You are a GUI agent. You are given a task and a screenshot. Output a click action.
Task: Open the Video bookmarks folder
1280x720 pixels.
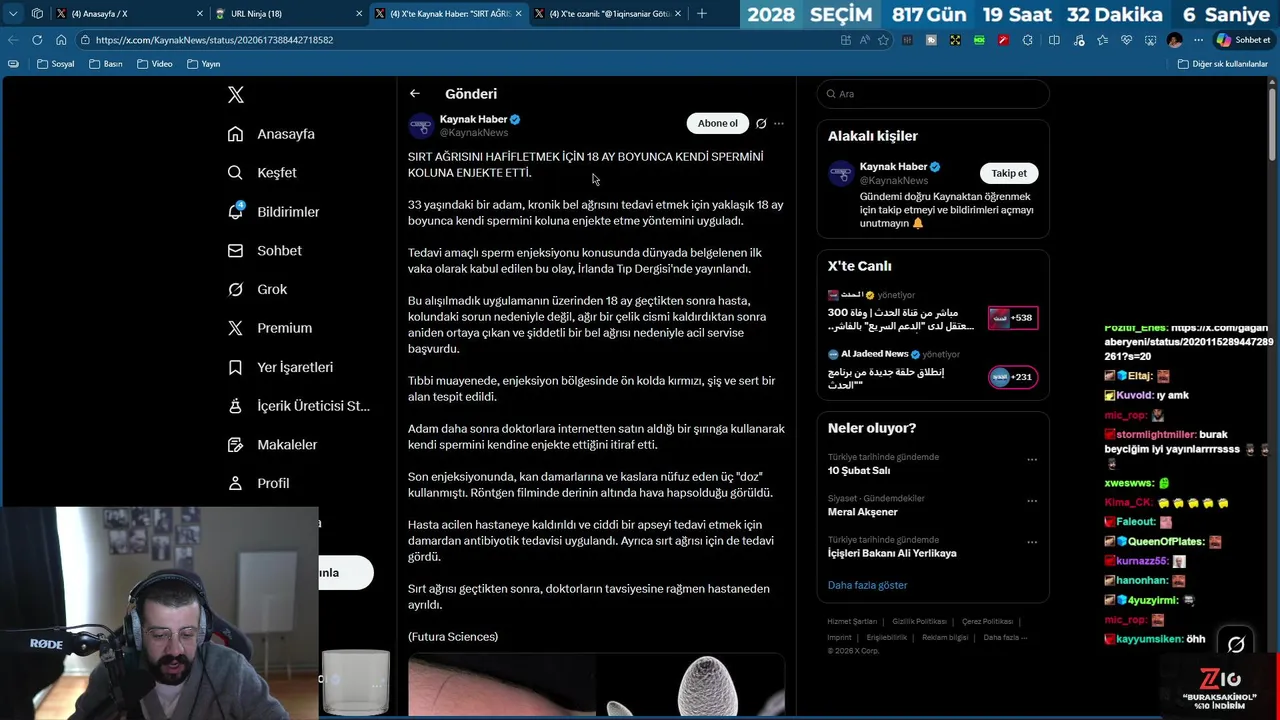pos(154,64)
